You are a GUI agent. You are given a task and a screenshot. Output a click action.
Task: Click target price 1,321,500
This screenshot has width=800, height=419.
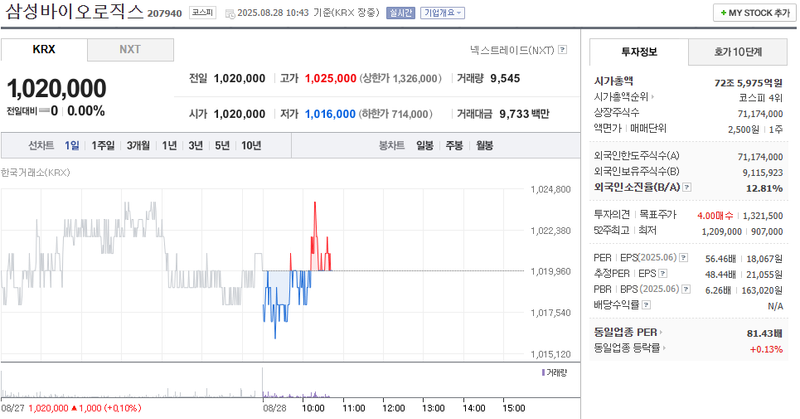point(763,216)
